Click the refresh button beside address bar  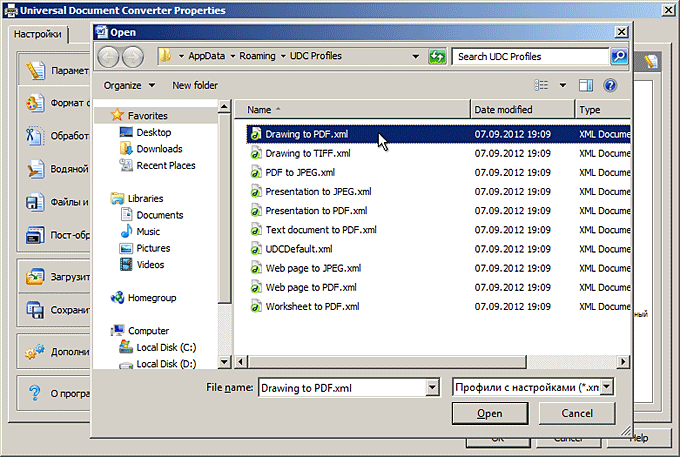437,56
